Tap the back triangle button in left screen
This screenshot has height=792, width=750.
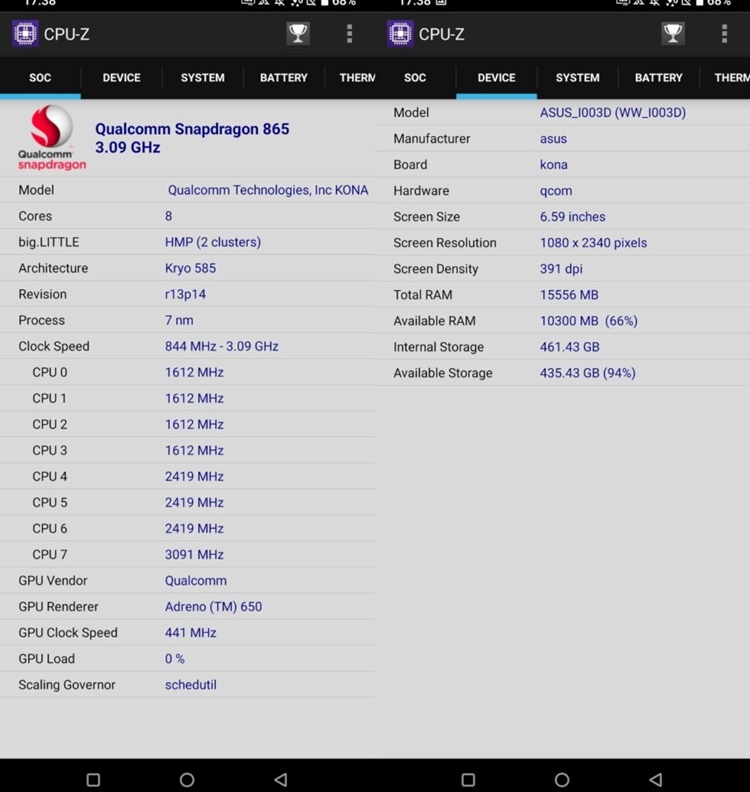click(x=281, y=779)
